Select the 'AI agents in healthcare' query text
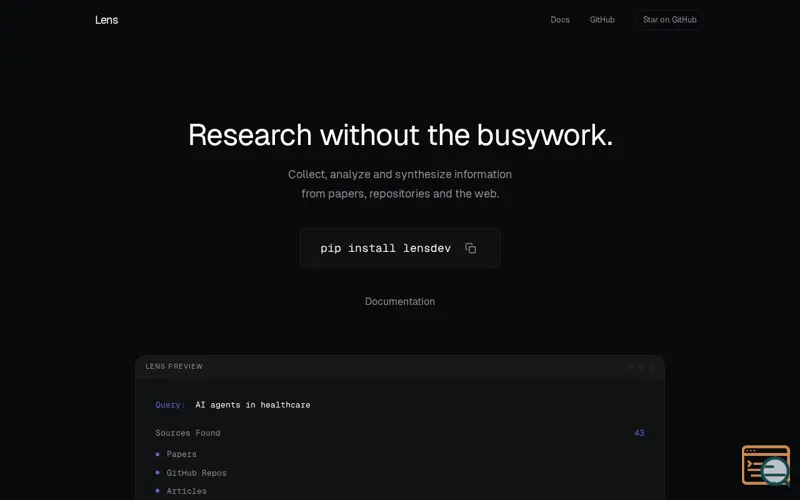Screen dimensions: 800x500 [x=253, y=405]
